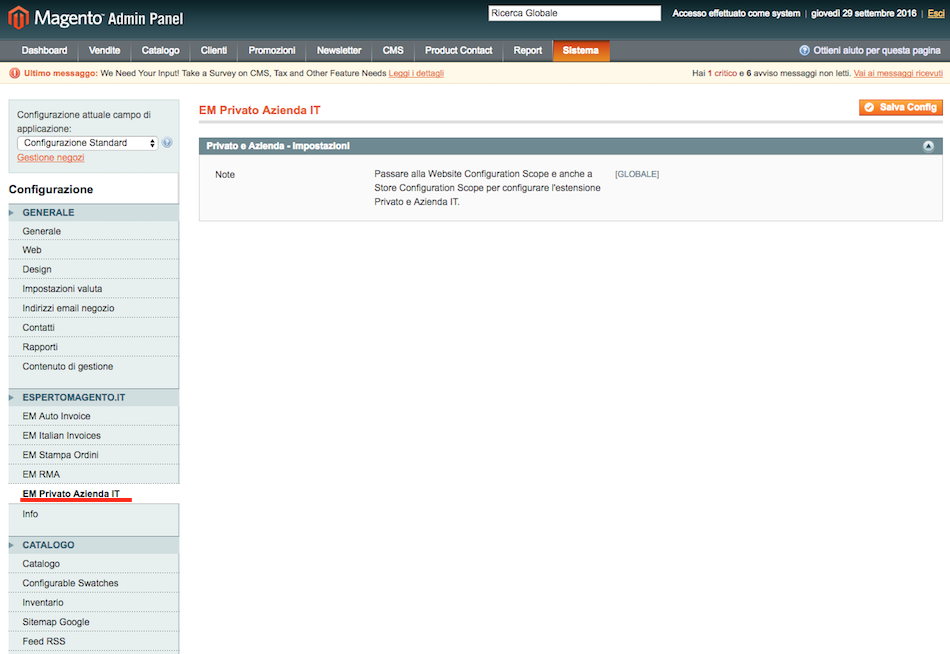950x654 pixels.
Task: Select EM RMA in sidebar
Action: 93,475
